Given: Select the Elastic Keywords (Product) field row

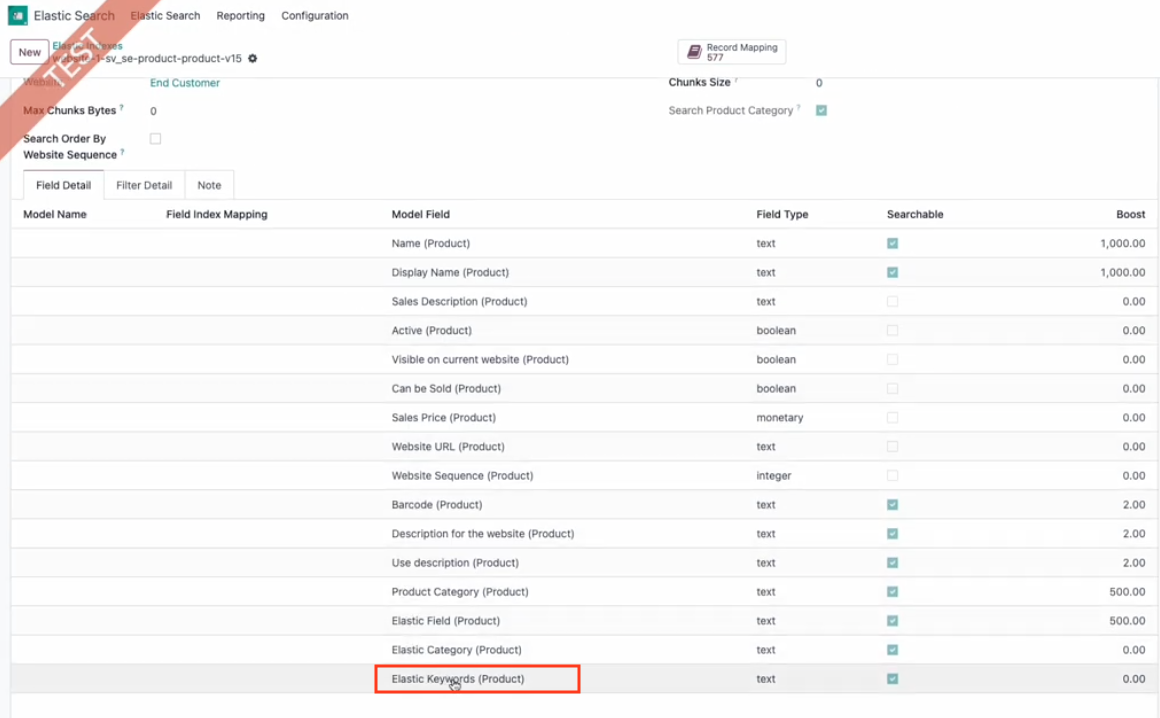Looking at the screenshot, I should (x=458, y=679).
